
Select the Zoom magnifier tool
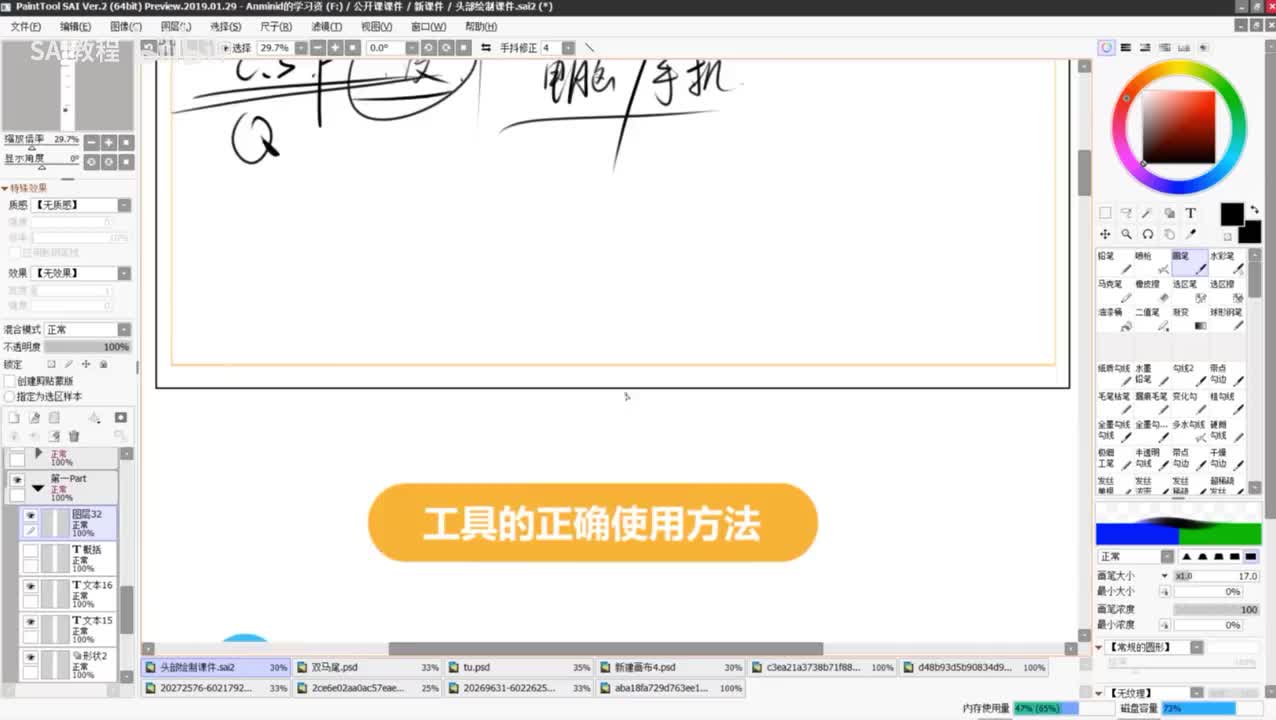(1126, 234)
